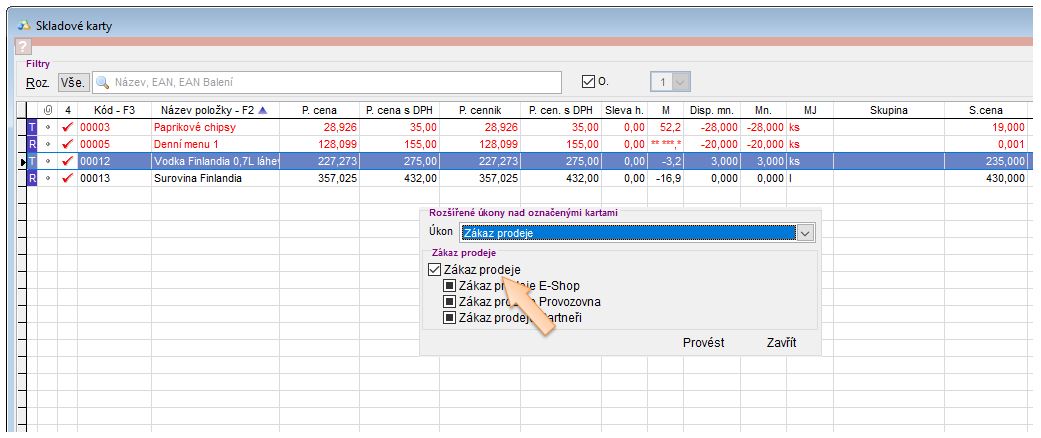Screen dimensions: 1041x438
Task: Toggle the Zákaz prodeje E-Shop checkbox
Action: 450,286
